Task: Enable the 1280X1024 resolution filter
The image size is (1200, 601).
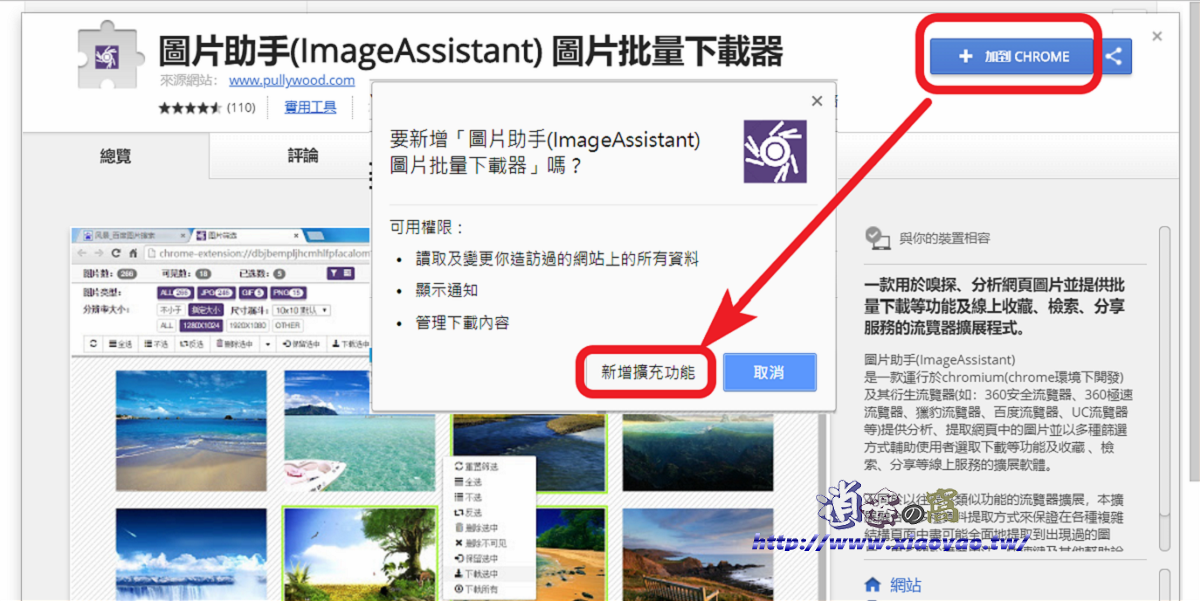Action: pyautogui.click(x=202, y=324)
